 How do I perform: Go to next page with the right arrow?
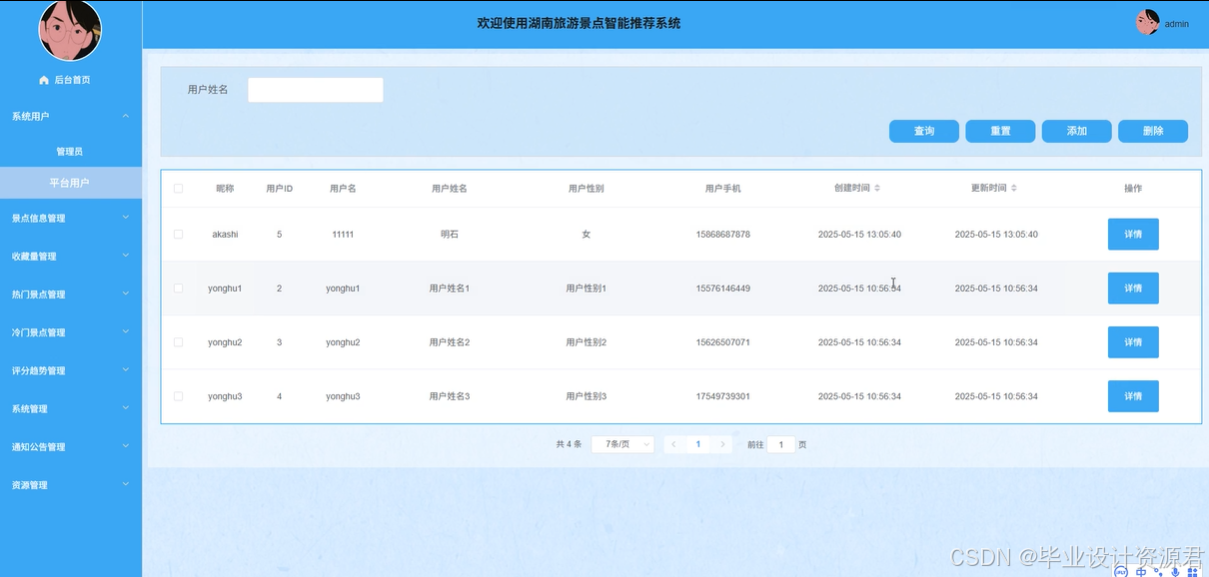(x=724, y=444)
